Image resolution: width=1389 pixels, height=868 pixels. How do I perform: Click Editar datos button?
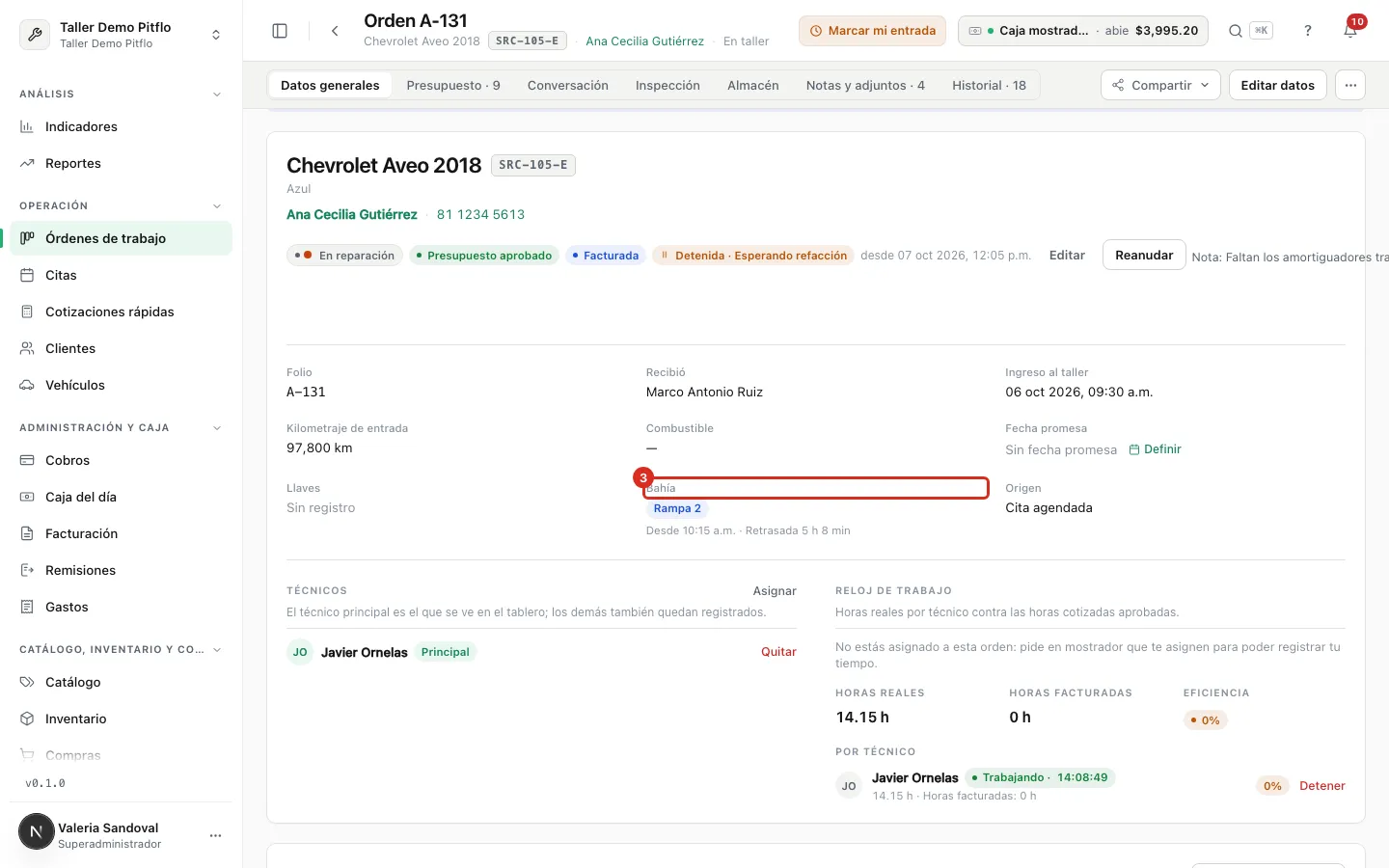point(1277,85)
